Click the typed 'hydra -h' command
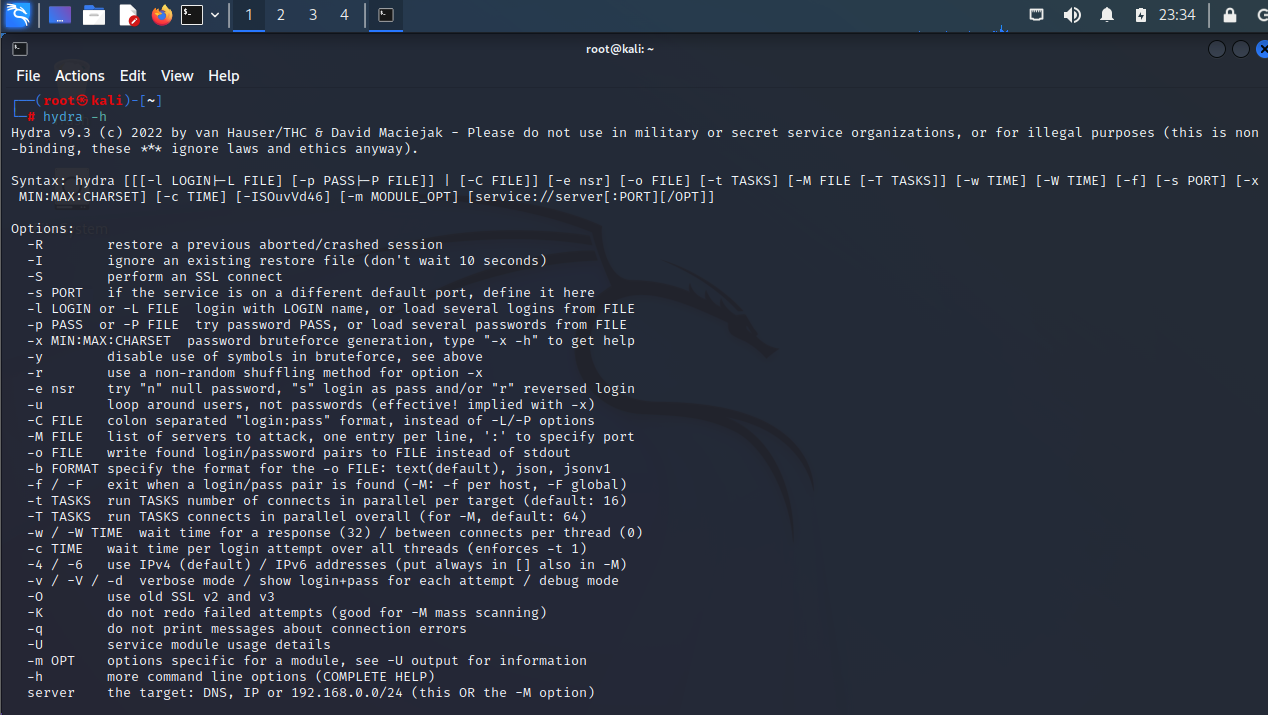The height and width of the screenshot is (715, 1268). [x=74, y=117]
